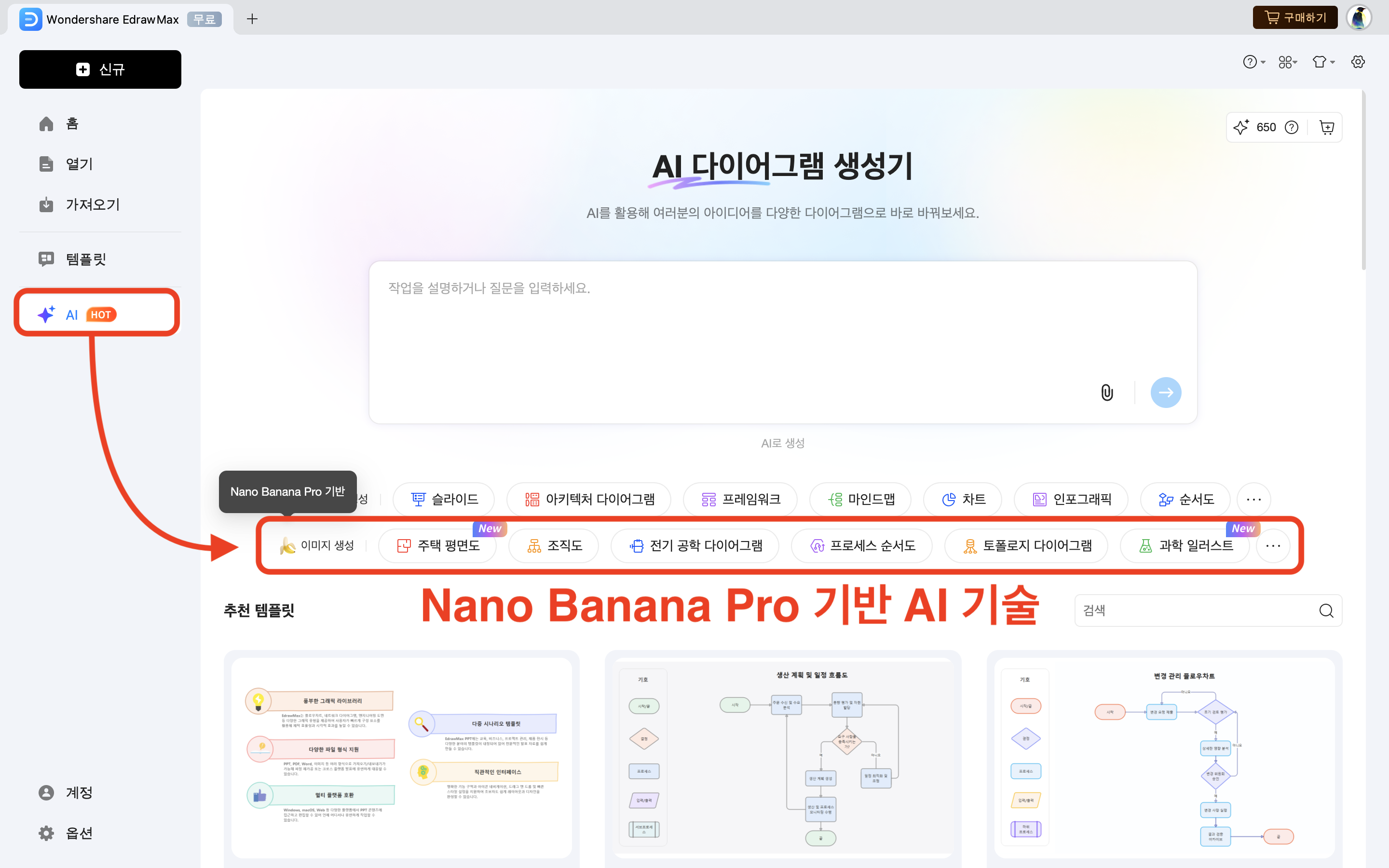
Task: Open the 차트 generation option
Action: click(x=963, y=499)
